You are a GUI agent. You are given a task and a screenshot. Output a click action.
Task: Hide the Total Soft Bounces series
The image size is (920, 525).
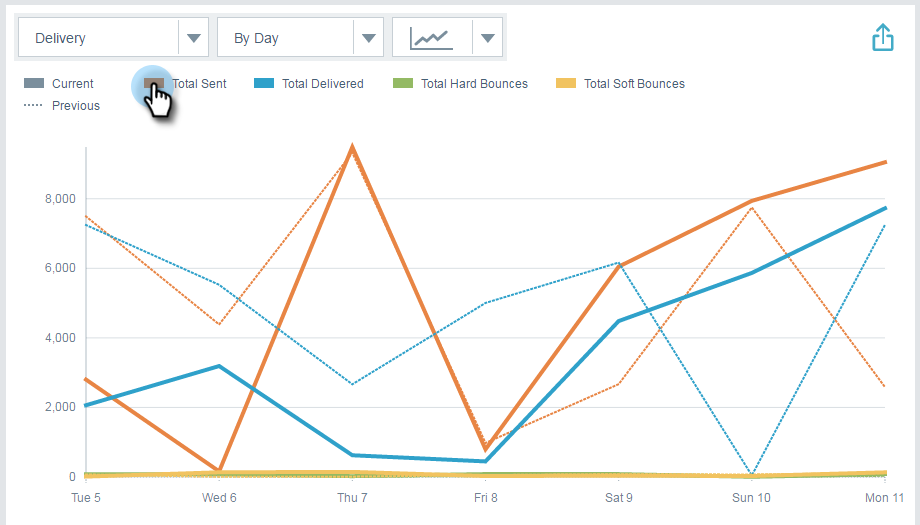tap(566, 83)
